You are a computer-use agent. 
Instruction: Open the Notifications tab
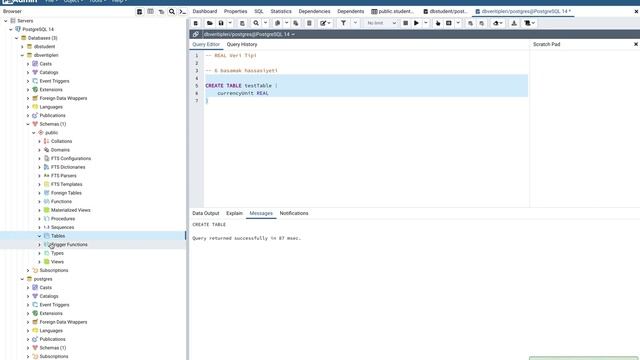pyautogui.click(x=294, y=213)
